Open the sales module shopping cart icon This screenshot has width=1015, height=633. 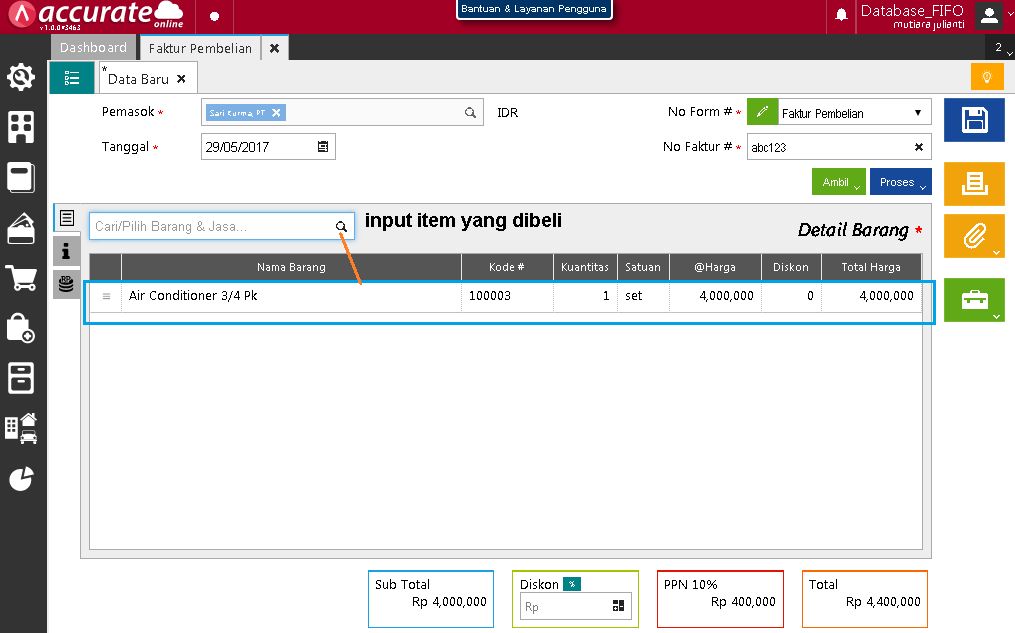pos(21,278)
